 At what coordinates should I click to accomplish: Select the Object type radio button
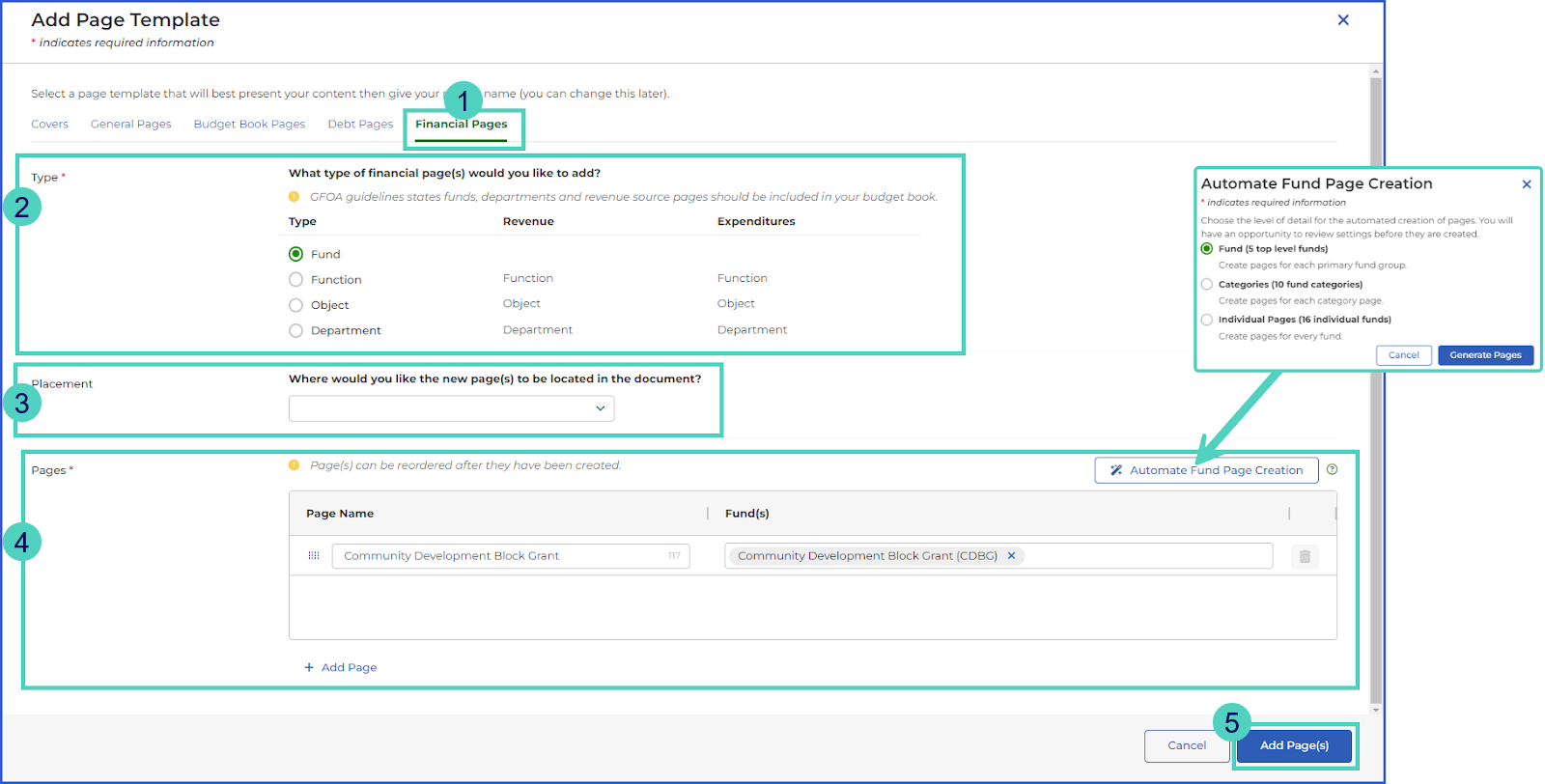pos(295,305)
